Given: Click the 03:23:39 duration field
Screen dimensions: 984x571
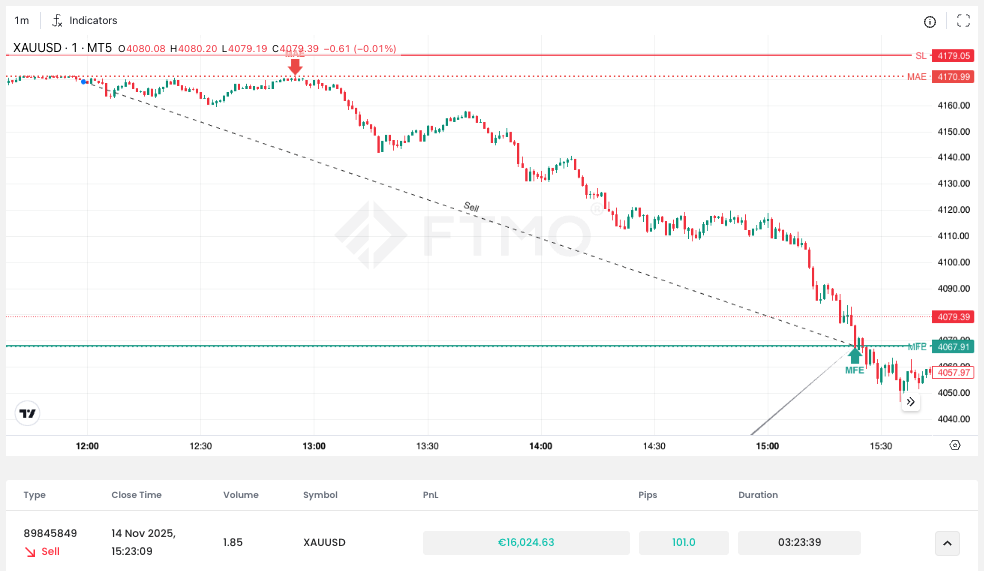Looking at the screenshot, I should click(798, 543).
